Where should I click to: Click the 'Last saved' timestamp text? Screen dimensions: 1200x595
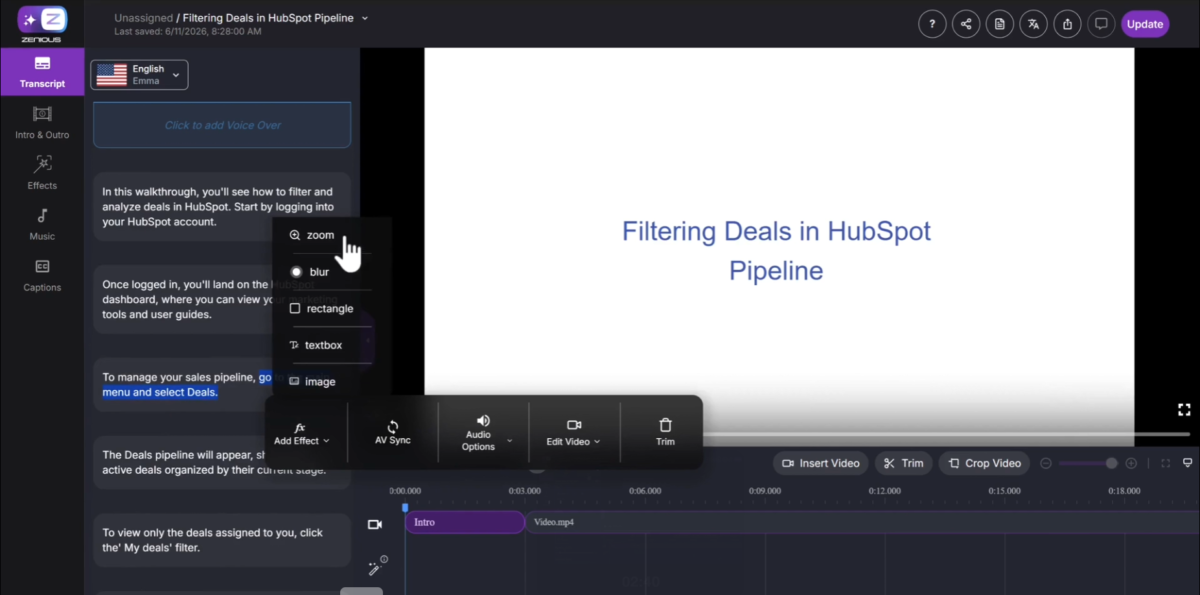[188, 32]
